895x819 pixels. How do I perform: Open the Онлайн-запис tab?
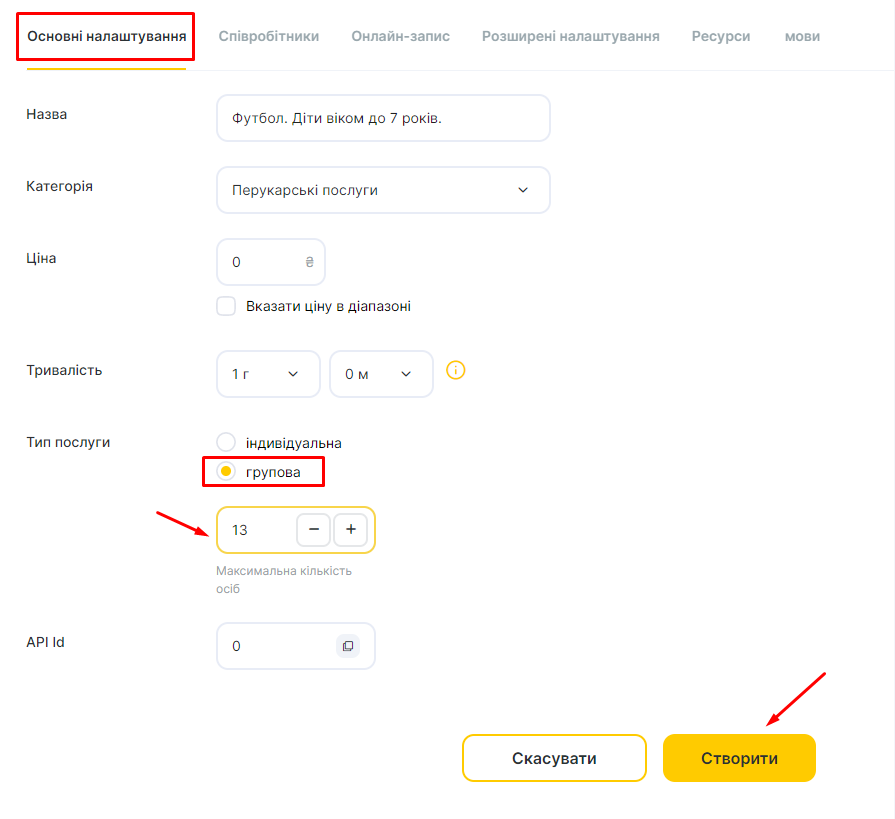[401, 37]
